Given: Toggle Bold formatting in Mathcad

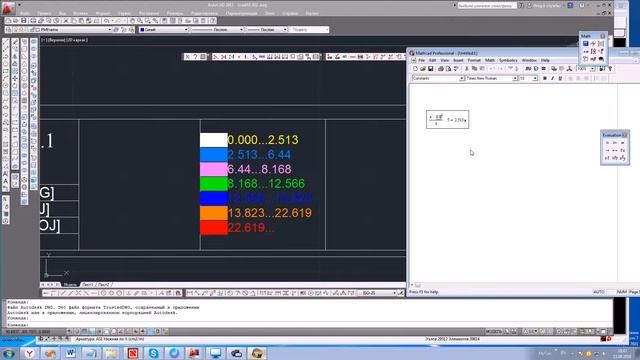Looking at the screenshot, I should tap(544, 78).
